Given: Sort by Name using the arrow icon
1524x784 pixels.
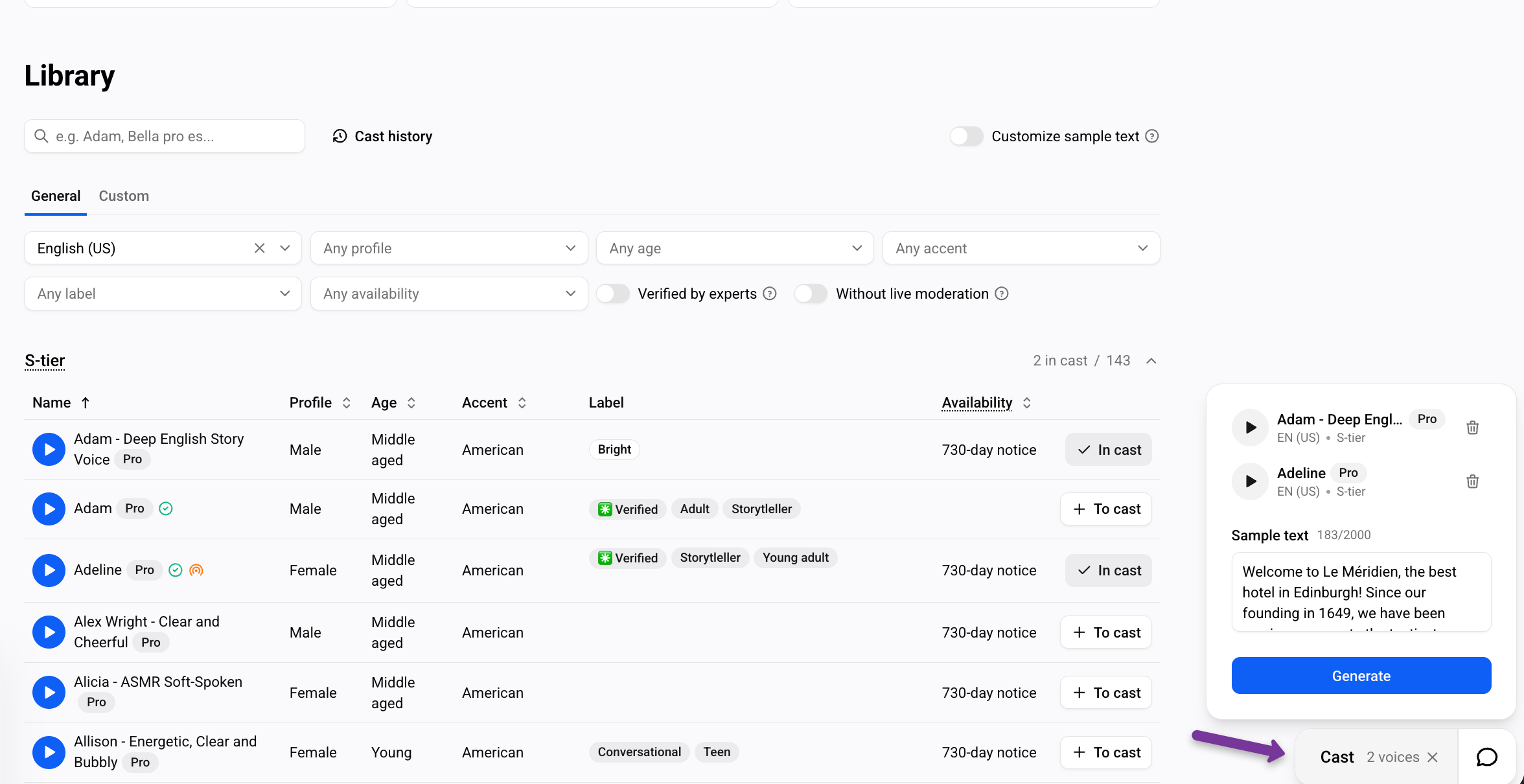Looking at the screenshot, I should click(x=86, y=402).
